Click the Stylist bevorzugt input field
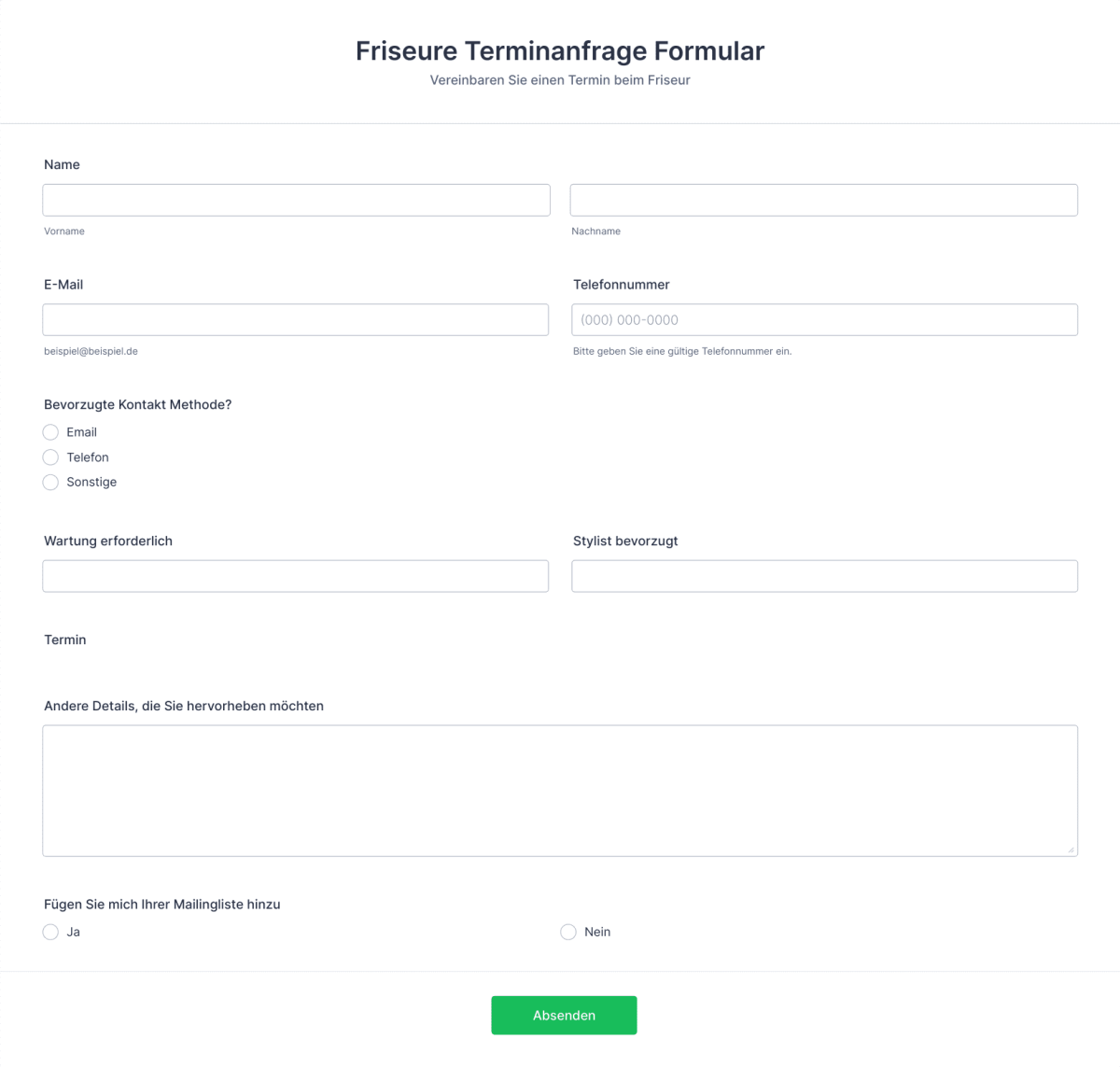 click(x=823, y=576)
